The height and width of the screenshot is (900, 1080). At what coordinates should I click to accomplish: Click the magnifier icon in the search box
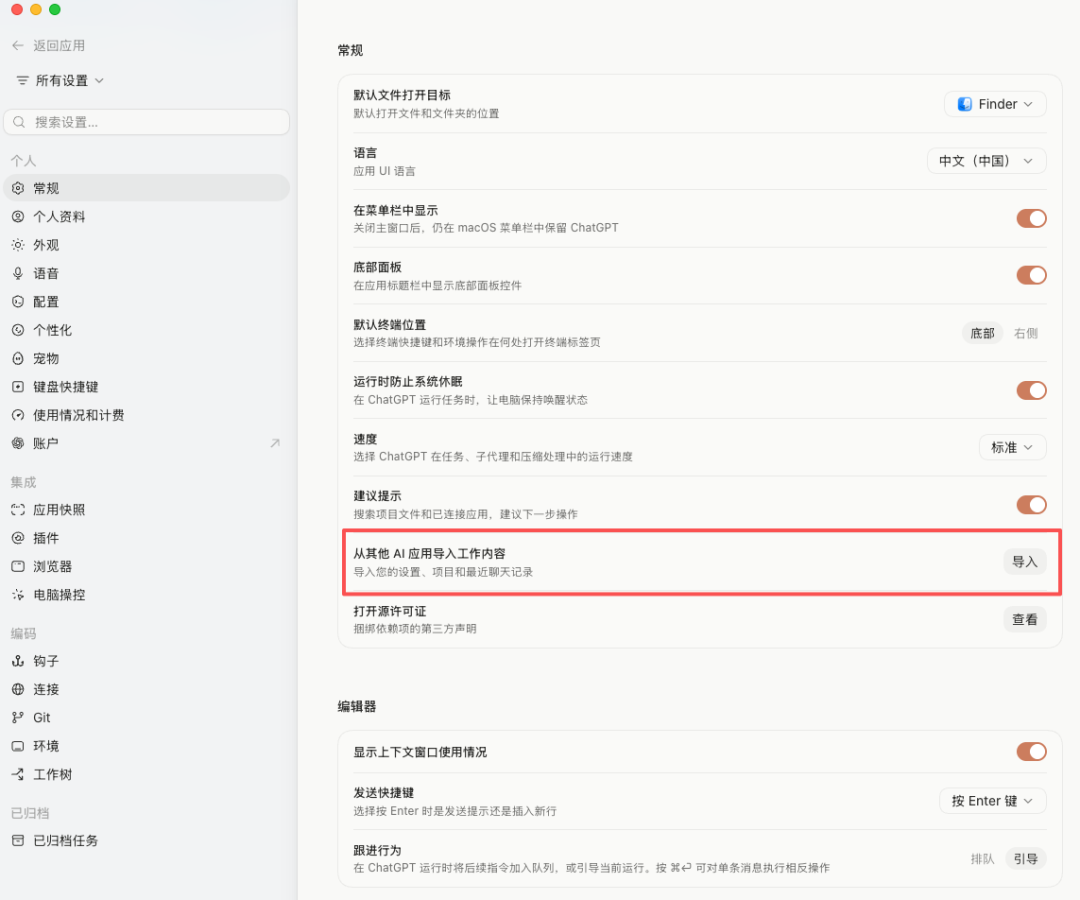coord(19,122)
